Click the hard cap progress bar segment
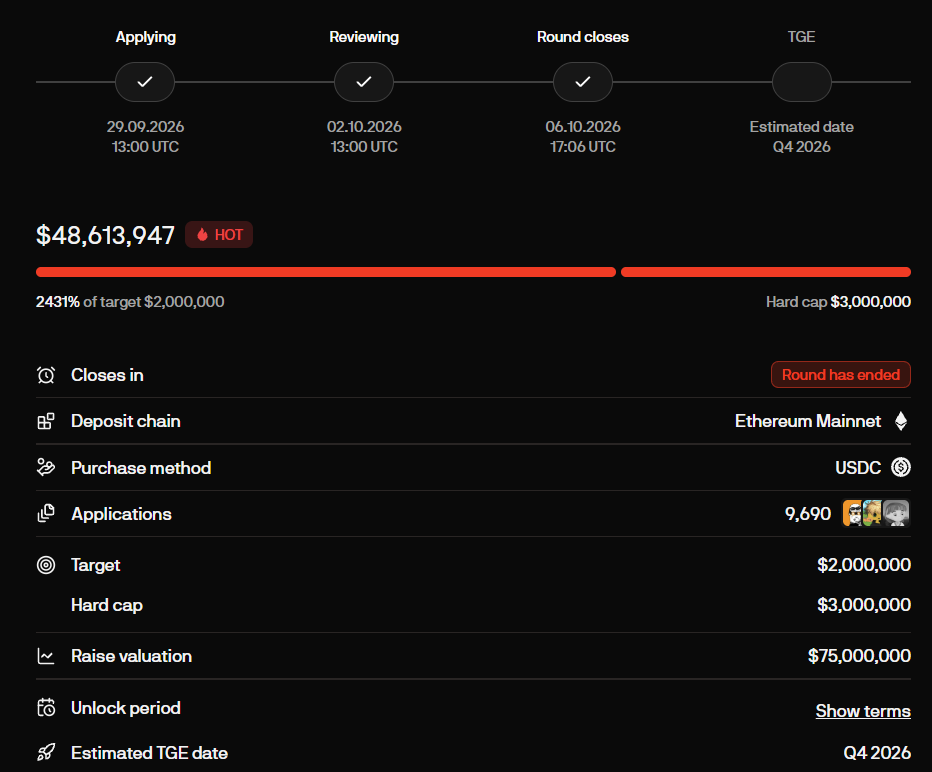The height and width of the screenshot is (772, 932). pyautogui.click(x=766, y=272)
